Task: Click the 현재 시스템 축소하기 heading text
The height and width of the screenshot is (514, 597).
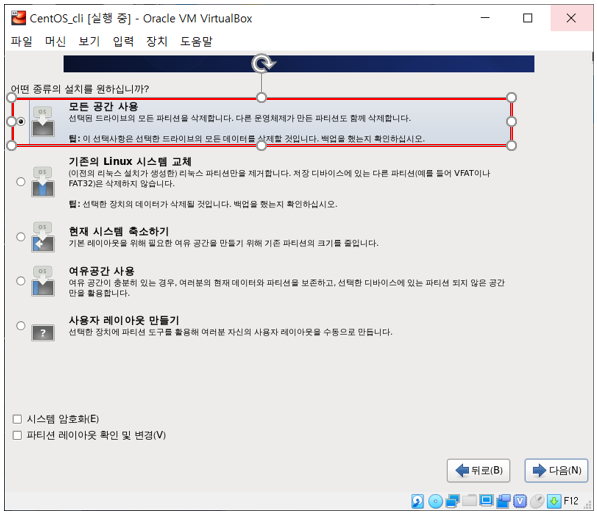Action: [118, 231]
